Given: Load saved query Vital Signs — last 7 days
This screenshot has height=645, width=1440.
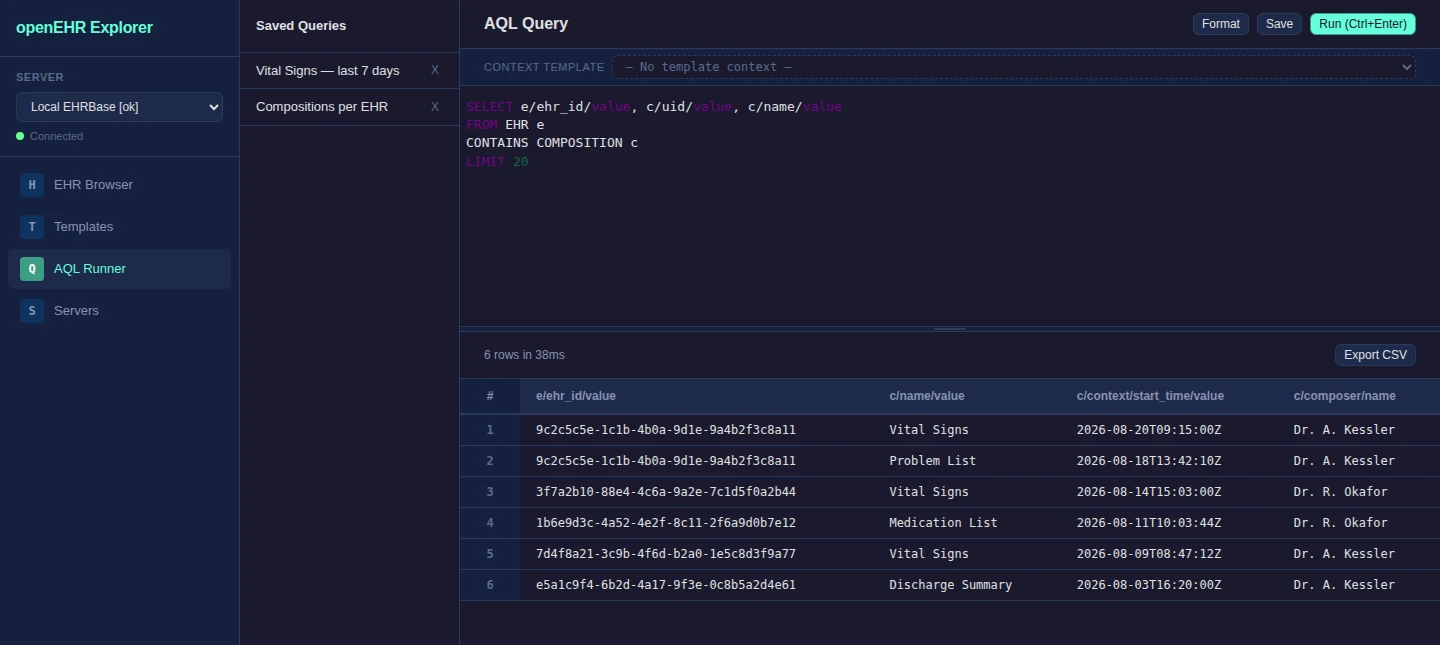Looking at the screenshot, I should coord(327,70).
